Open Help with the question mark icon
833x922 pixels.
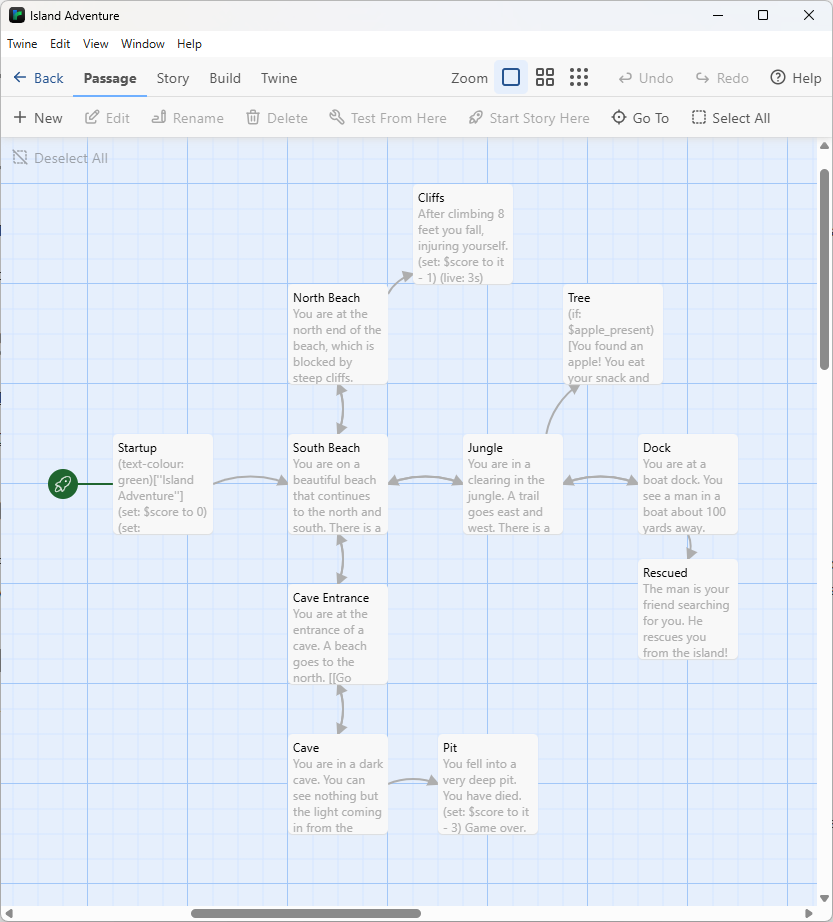point(778,78)
